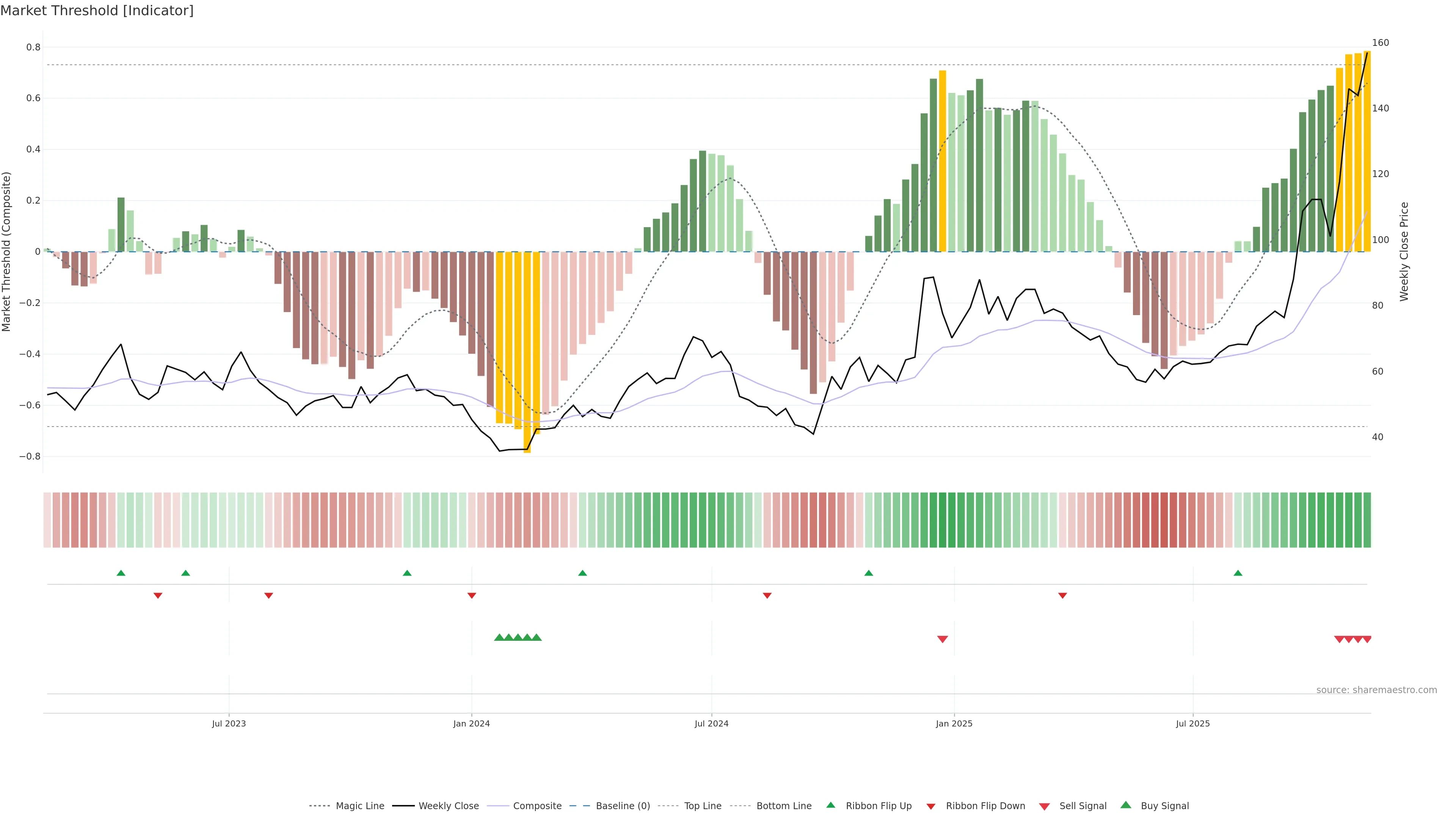The width and height of the screenshot is (1456, 819).
Task: Click the Sell Signal legend triangle icon
Action: click(1044, 806)
